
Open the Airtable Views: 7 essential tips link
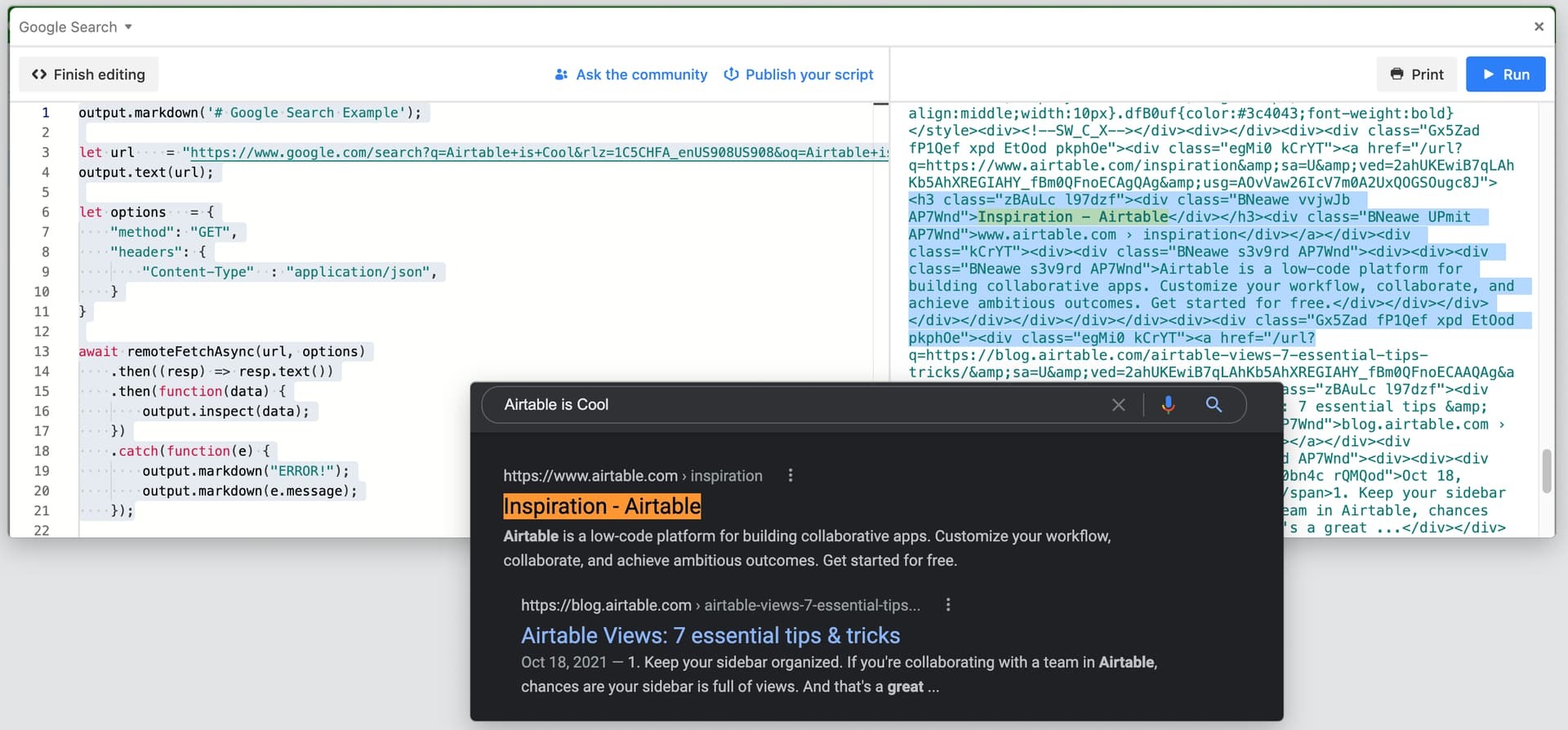click(x=710, y=635)
